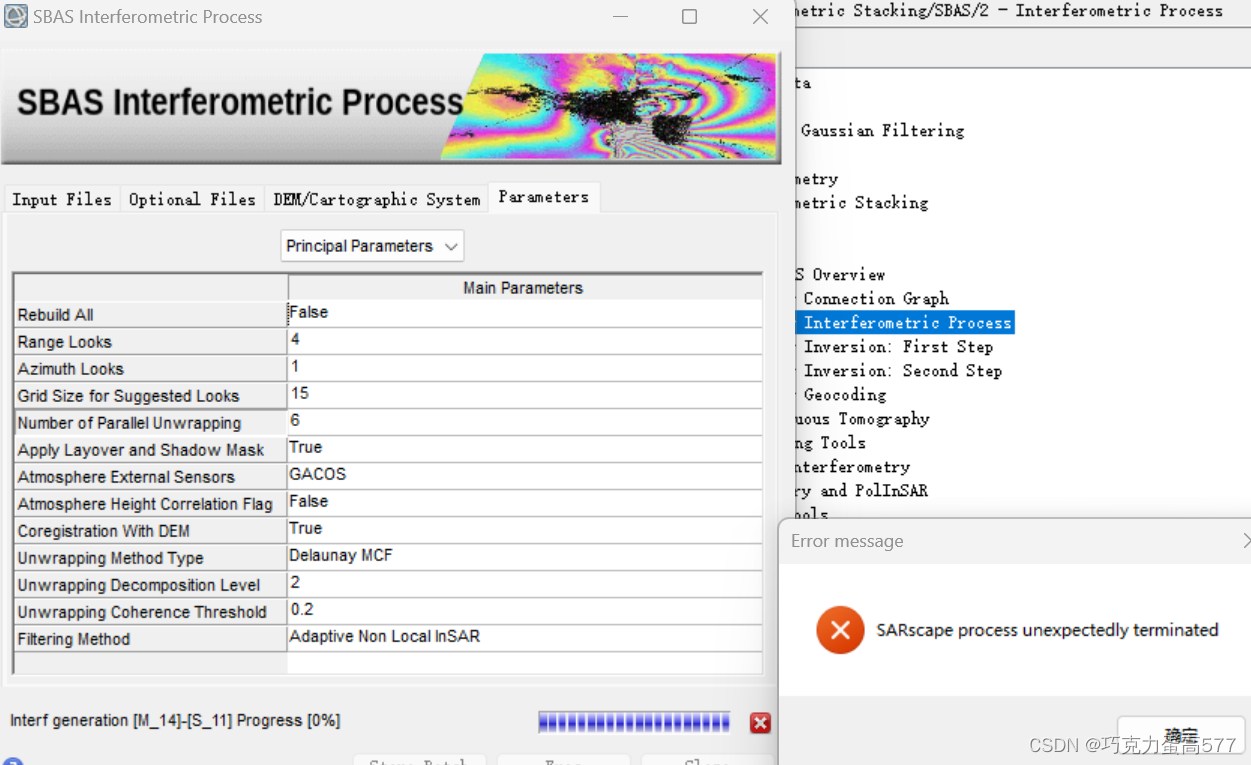The height and width of the screenshot is (765, 1251).
Task: Click the SARscape icon in the dialog title bar
Action: 16,16
